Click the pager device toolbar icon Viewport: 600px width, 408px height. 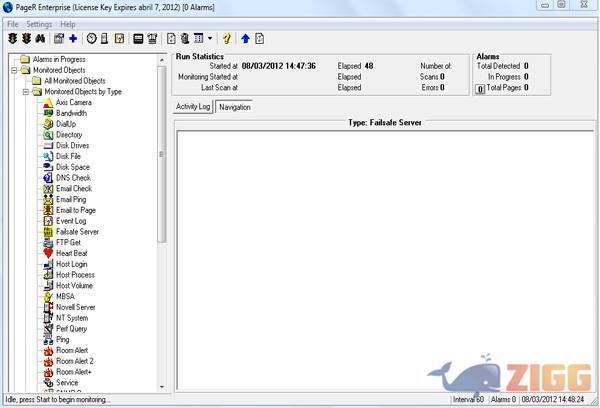click(x=104, y=39)
